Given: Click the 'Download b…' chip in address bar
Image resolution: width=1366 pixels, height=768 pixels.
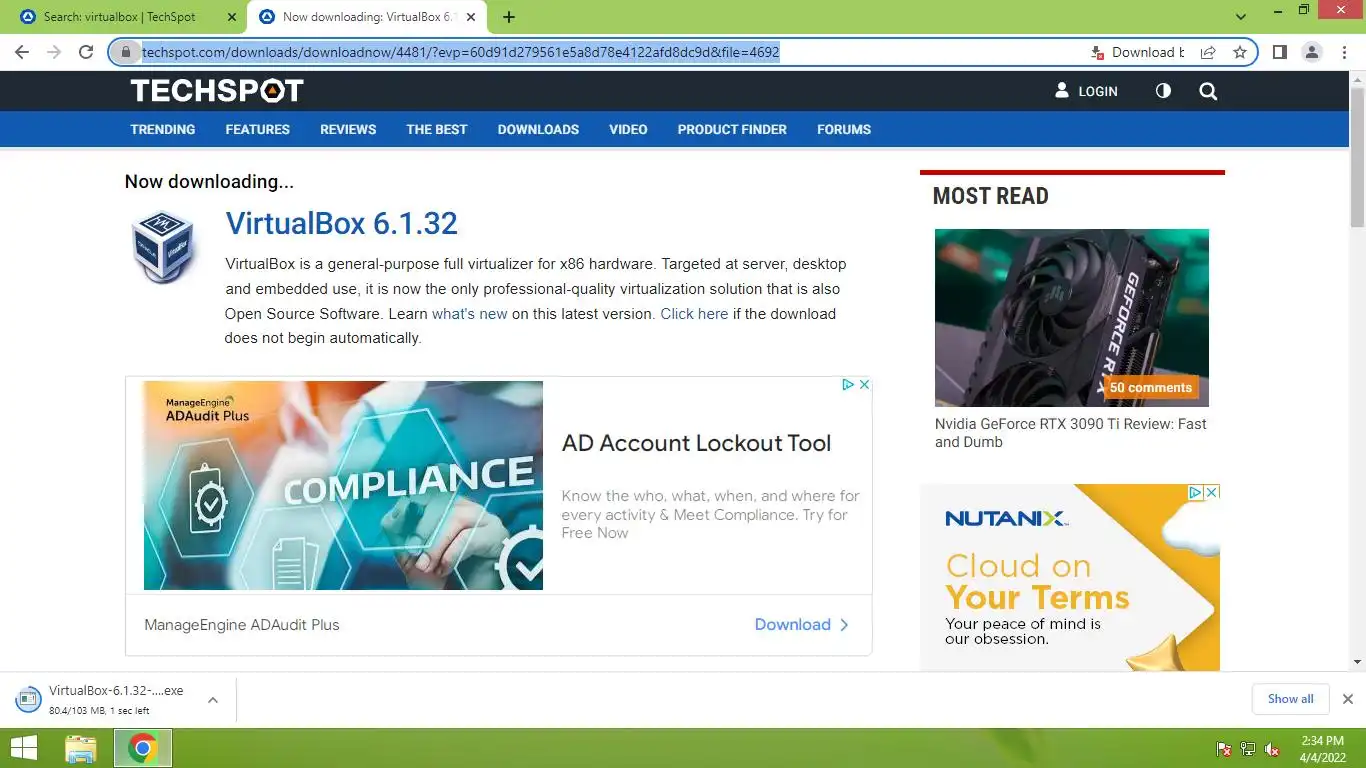Looking at the screenshot, I should click(1139, 52).
